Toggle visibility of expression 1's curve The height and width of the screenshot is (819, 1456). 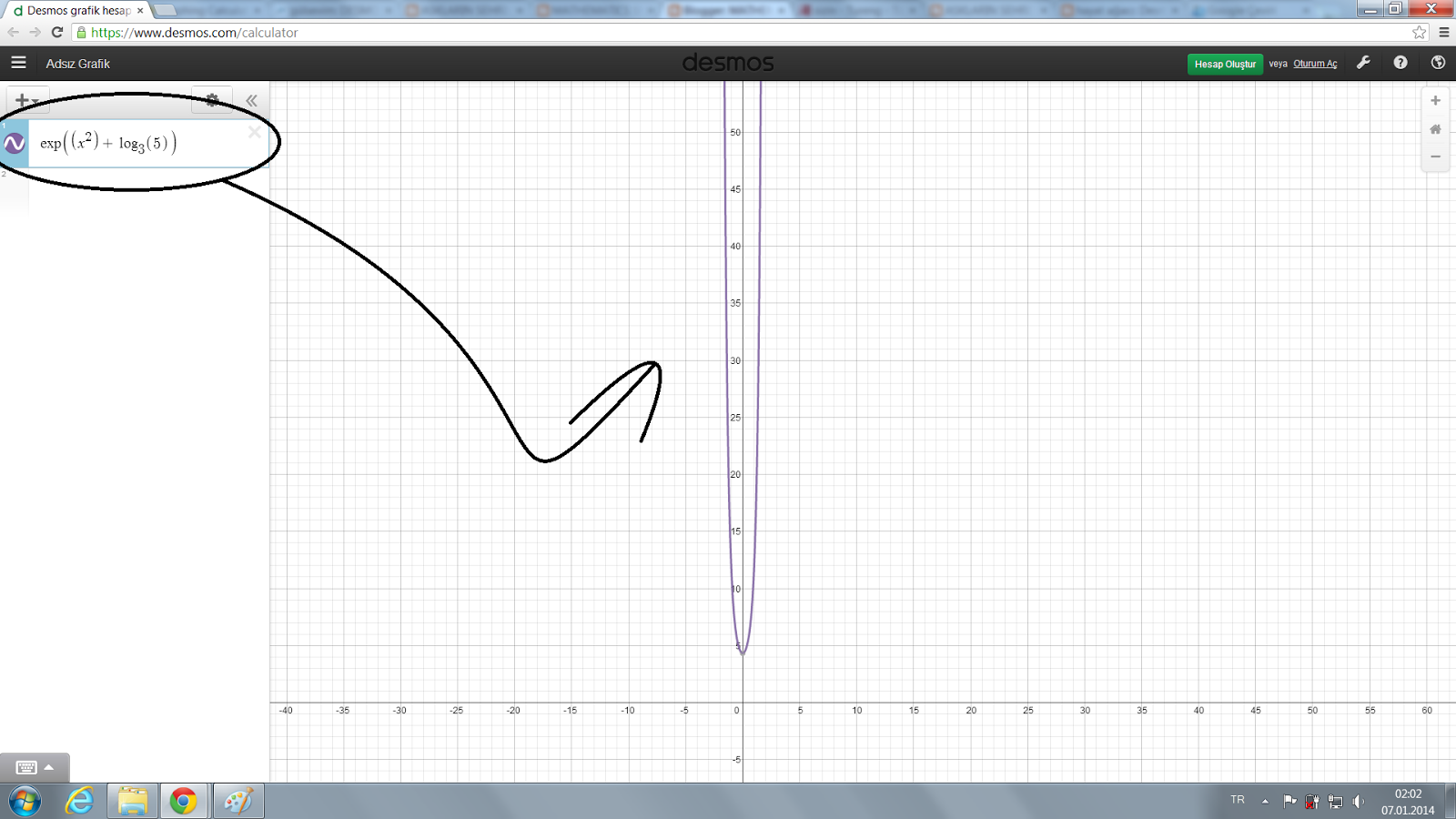click(13, 142)
